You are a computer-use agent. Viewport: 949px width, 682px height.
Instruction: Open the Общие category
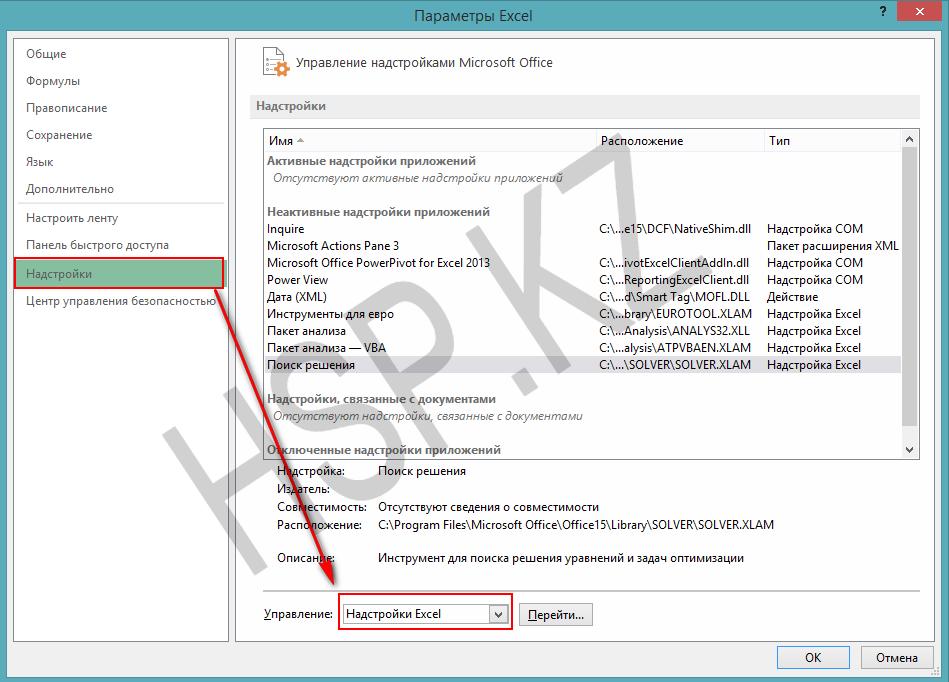(46, 54)
